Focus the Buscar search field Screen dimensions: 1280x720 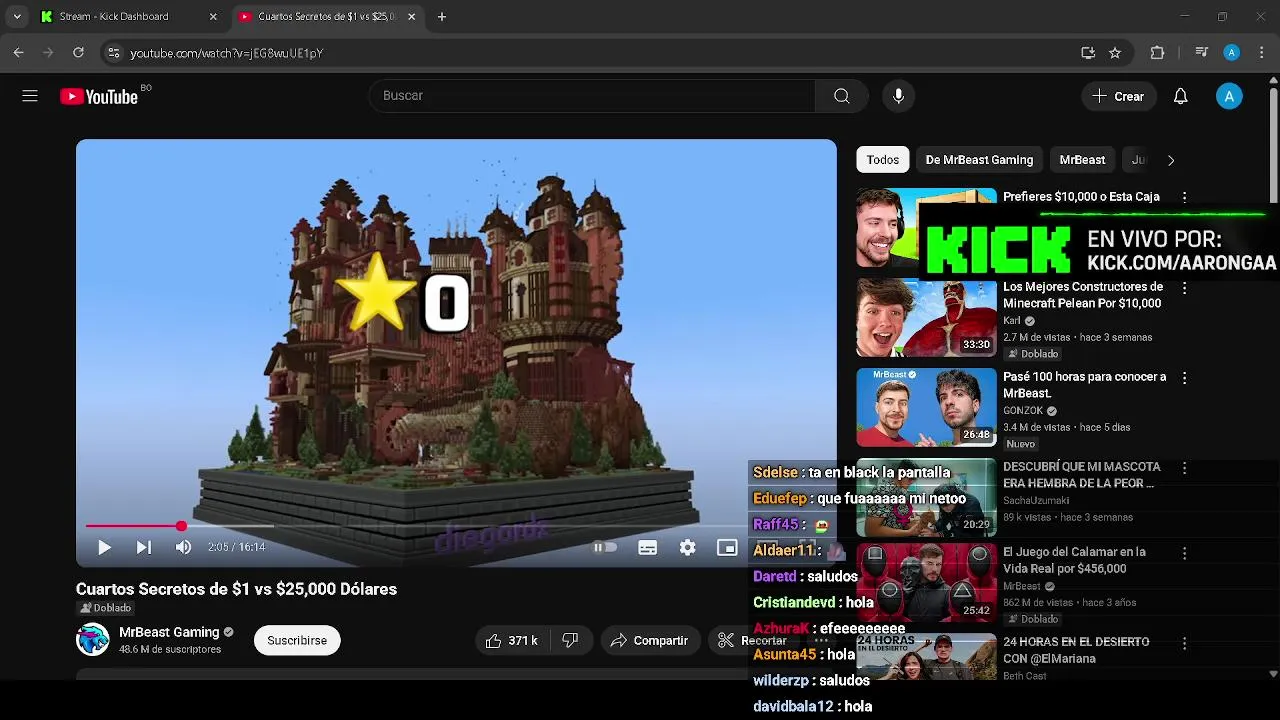(x=592, y=96)
